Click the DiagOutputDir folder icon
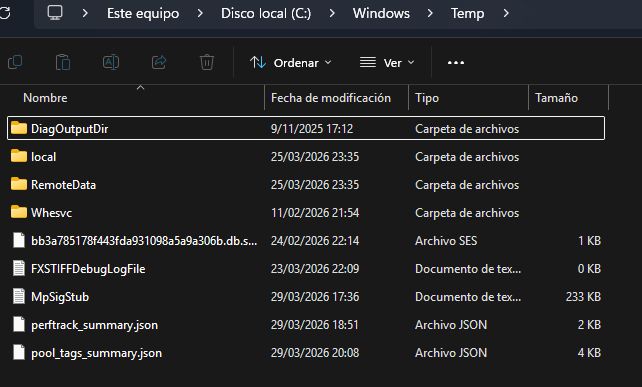Screen dimensions: 642x387 pyautogui.click(x=19, y=128)
